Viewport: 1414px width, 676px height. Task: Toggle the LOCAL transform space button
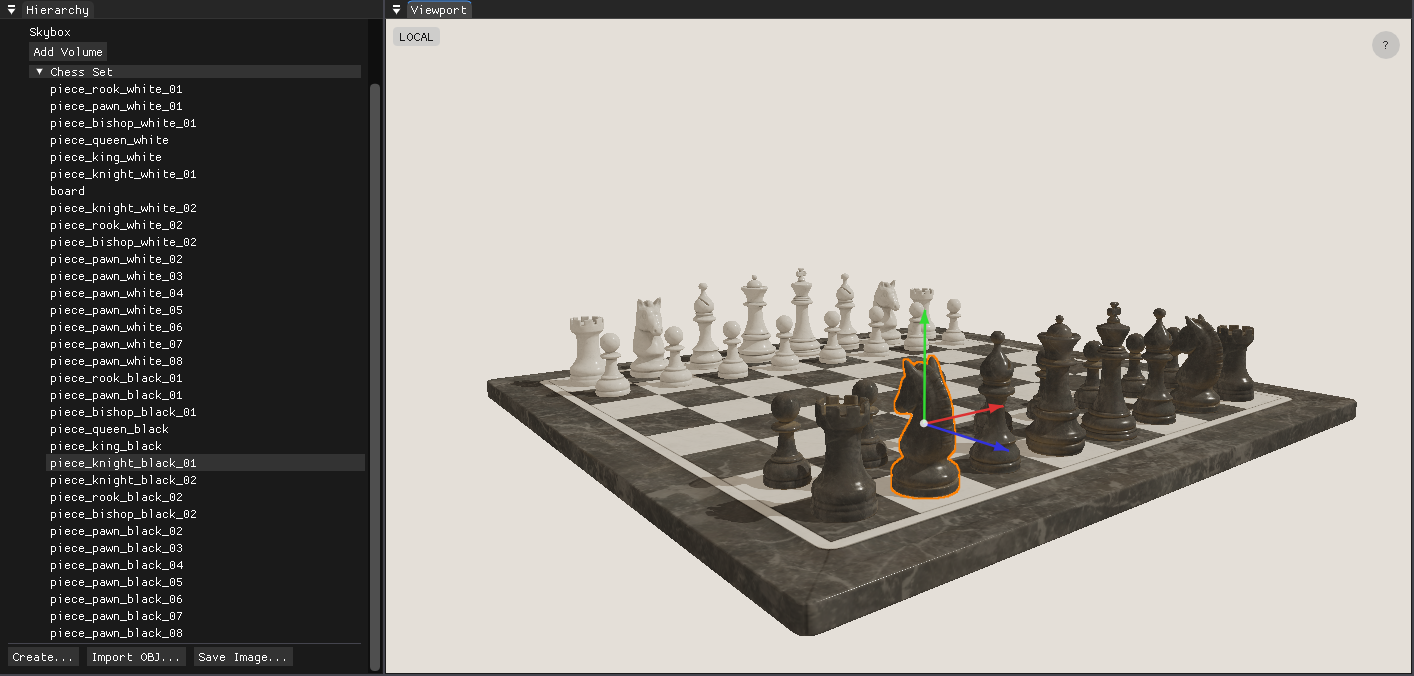pos(416,37)
